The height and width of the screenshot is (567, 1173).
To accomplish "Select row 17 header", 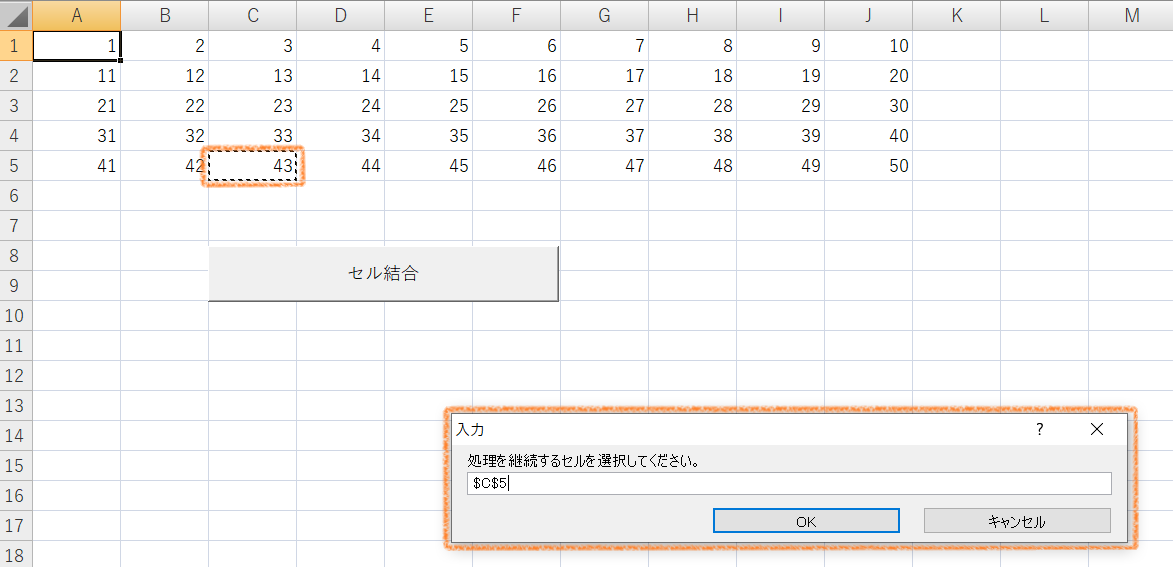I will coord(16,525).
